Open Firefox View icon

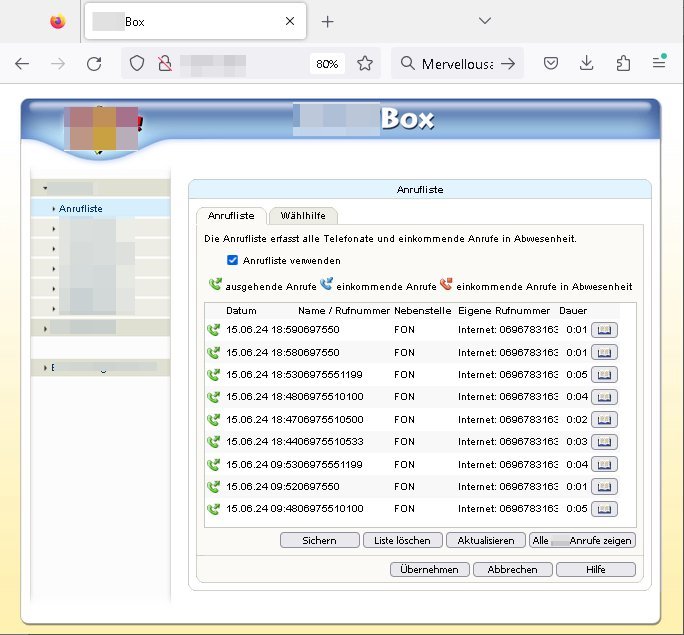pos(58,21)
